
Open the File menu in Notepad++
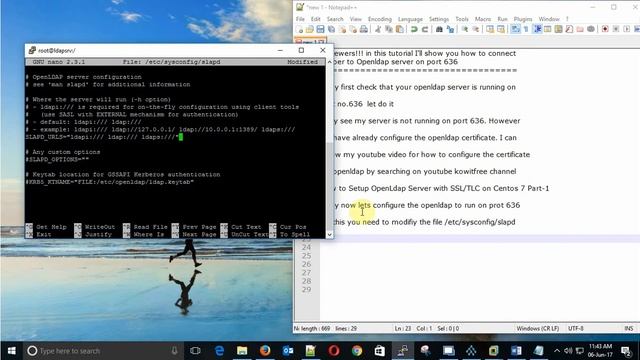[x=300, y=19]
